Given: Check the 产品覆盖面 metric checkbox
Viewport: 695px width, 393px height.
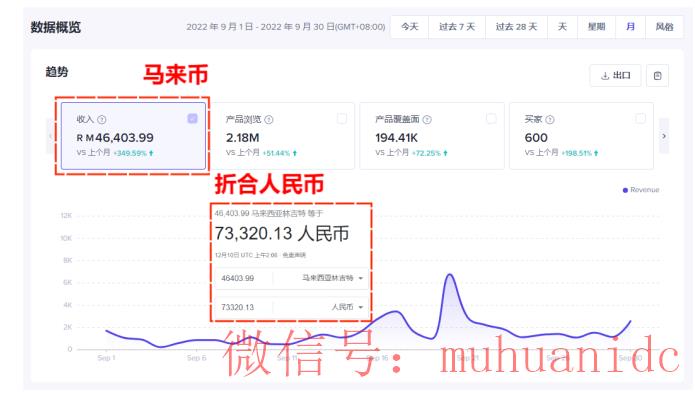Looking at the screenshot, I should tap(491, 118).
